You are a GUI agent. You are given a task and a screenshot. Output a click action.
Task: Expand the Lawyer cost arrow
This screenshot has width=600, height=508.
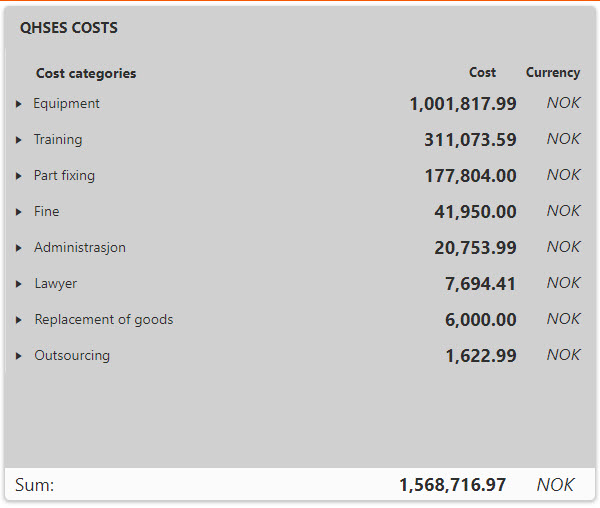point(19,284)
